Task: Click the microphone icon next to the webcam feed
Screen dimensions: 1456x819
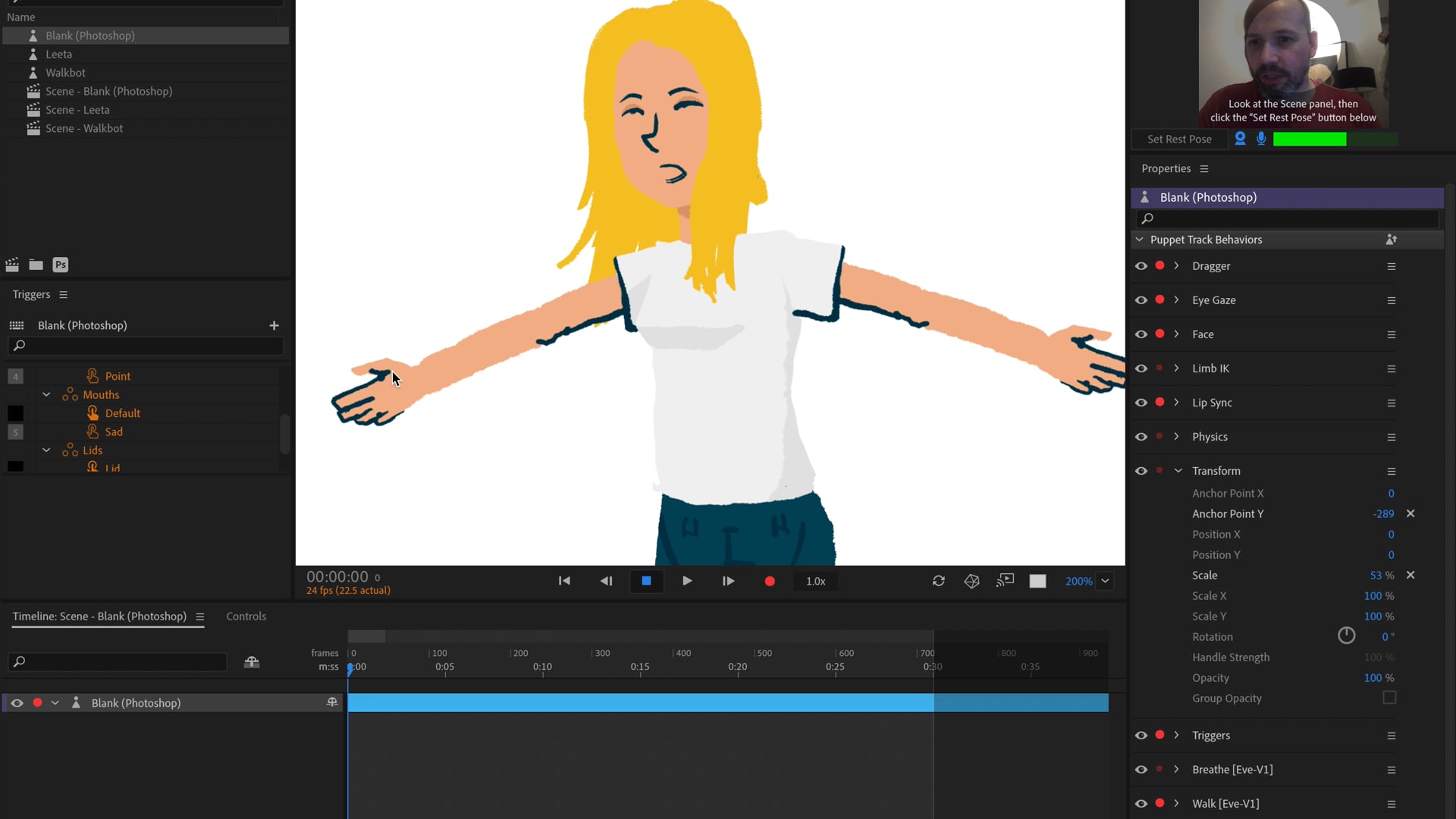Action: point(1261,139)
